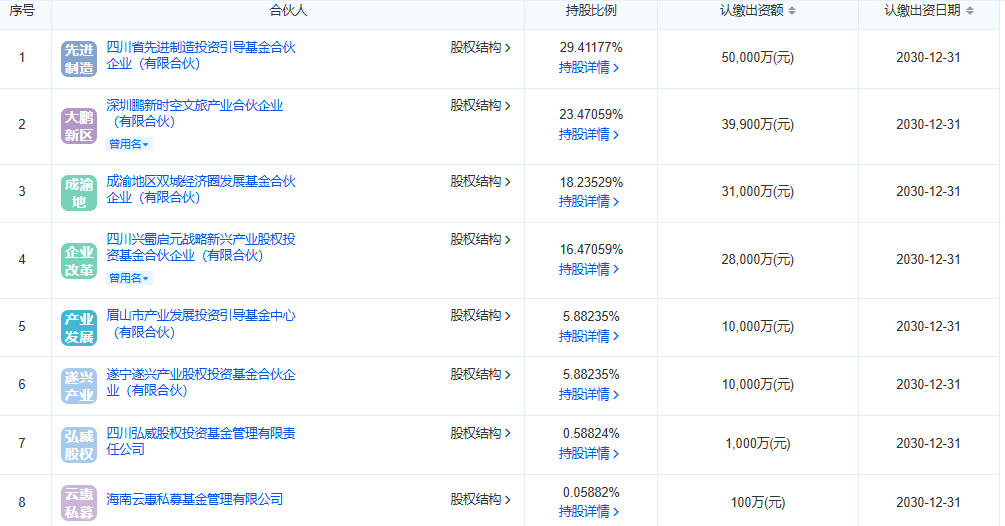View 持股详情 under 23.47059%
This screenshot has height=526, width=1005.
click(x=588, y=135)
